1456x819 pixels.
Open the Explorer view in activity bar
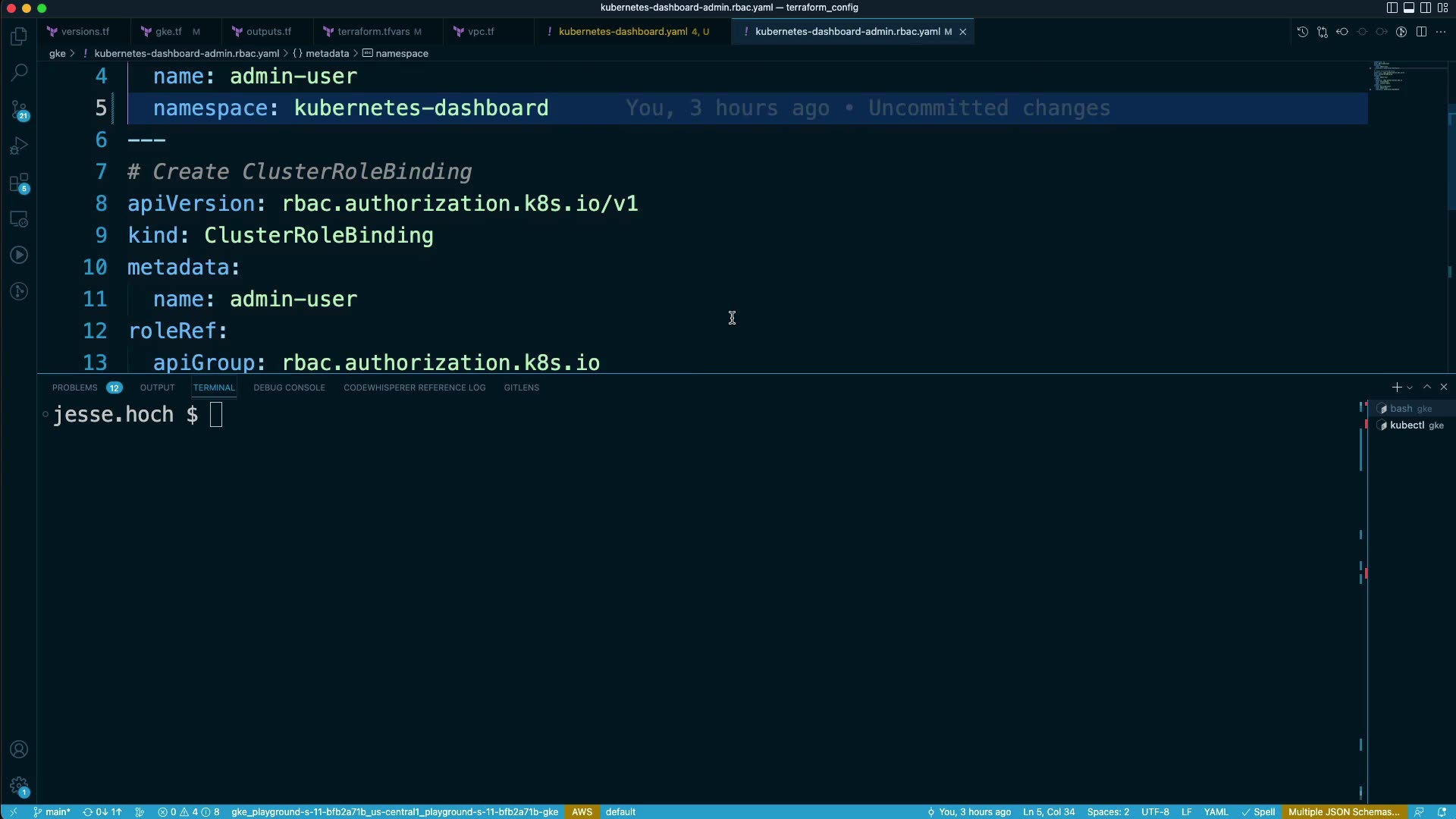click(x=19, y=36)
